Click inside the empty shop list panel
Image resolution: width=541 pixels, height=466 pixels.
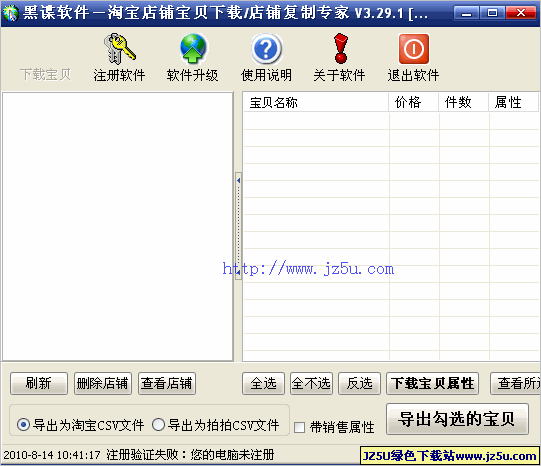point(118,226)
